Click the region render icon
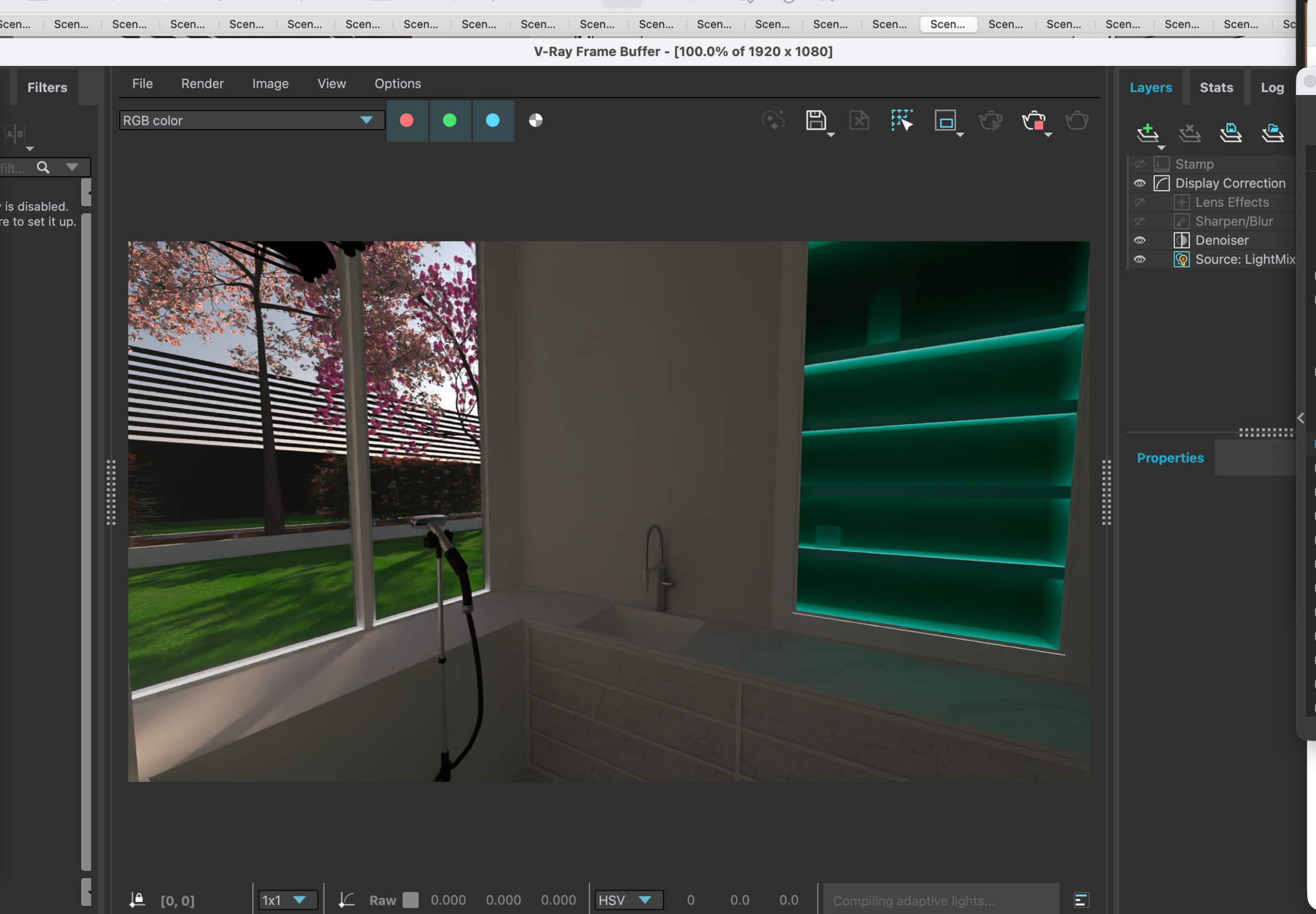The image size is (1316, 914). coord(946,121)
